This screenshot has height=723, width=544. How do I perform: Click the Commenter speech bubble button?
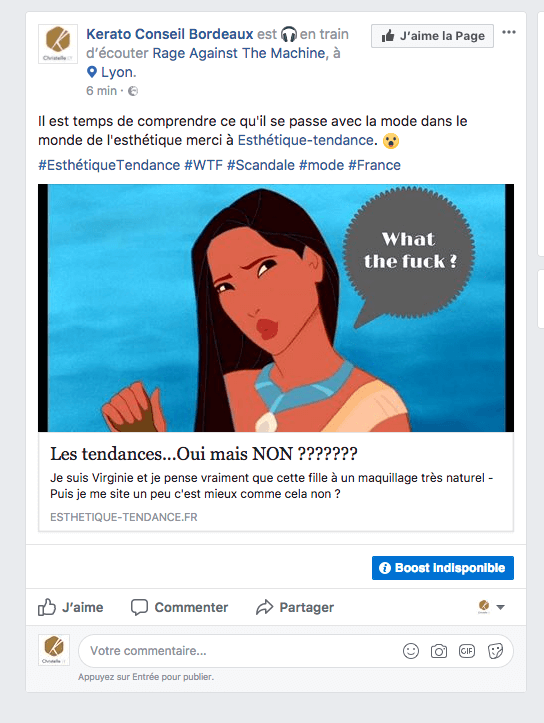pos(179,607)
